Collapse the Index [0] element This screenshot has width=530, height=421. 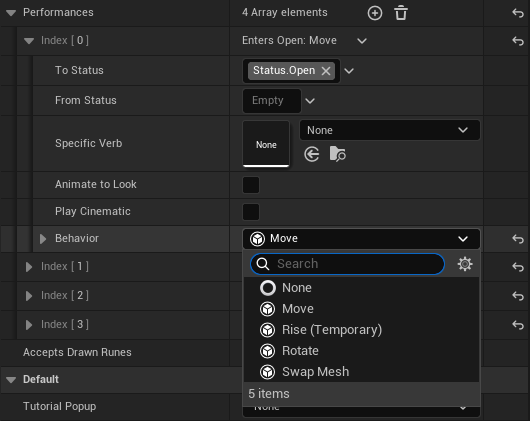coord(29,41)
